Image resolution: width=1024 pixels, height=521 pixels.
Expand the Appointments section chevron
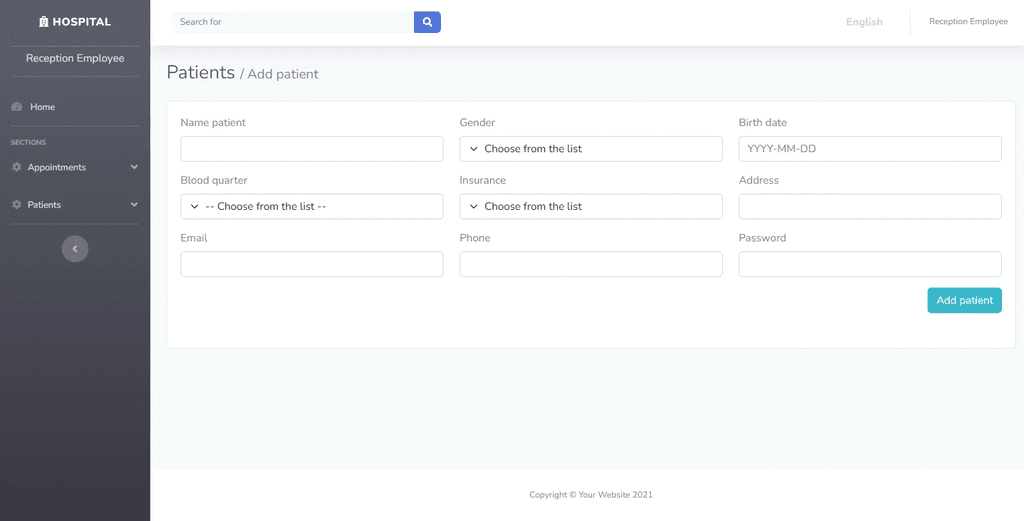(x=134, y=167)
